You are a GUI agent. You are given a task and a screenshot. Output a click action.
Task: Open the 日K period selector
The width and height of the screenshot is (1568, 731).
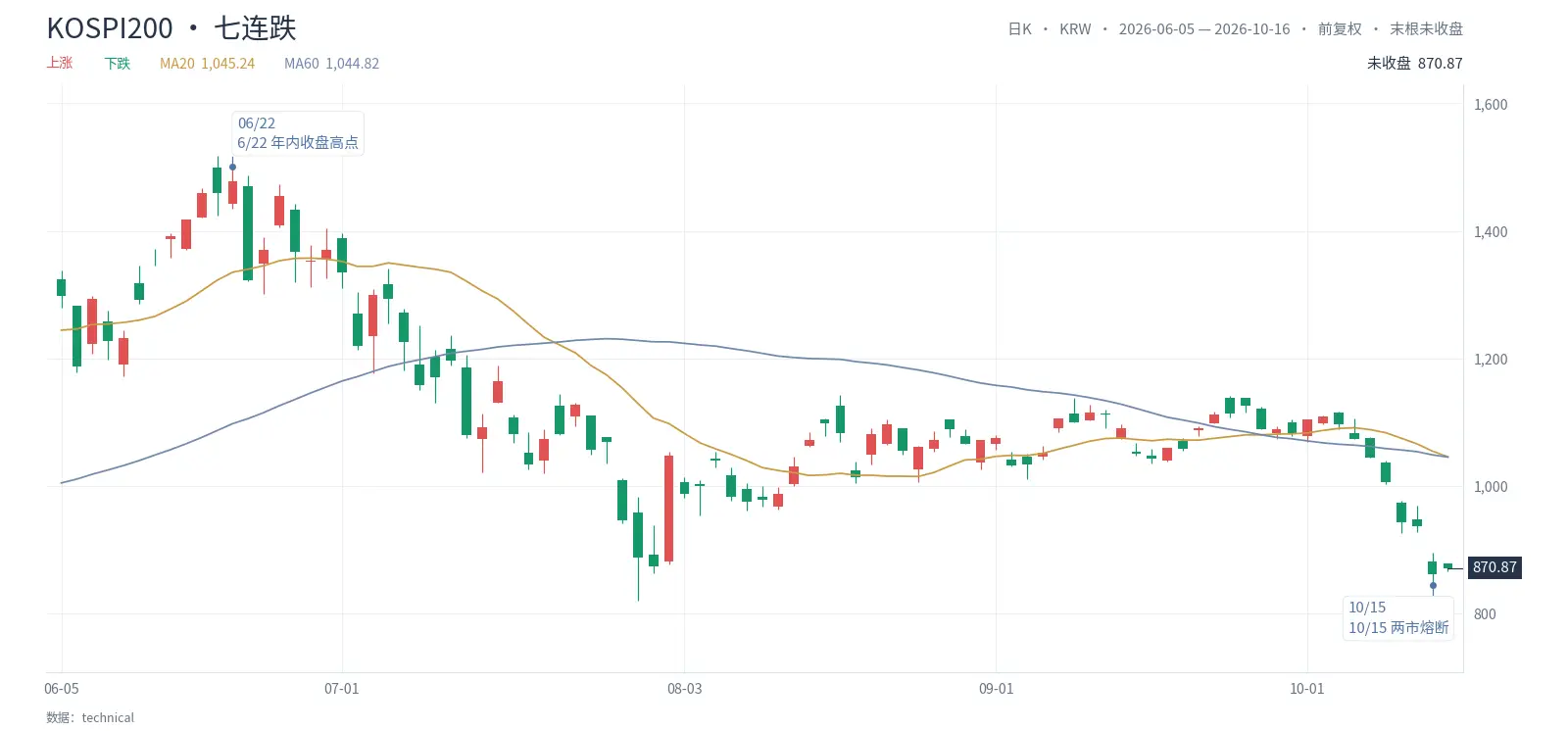click(x=1019, y=29)
